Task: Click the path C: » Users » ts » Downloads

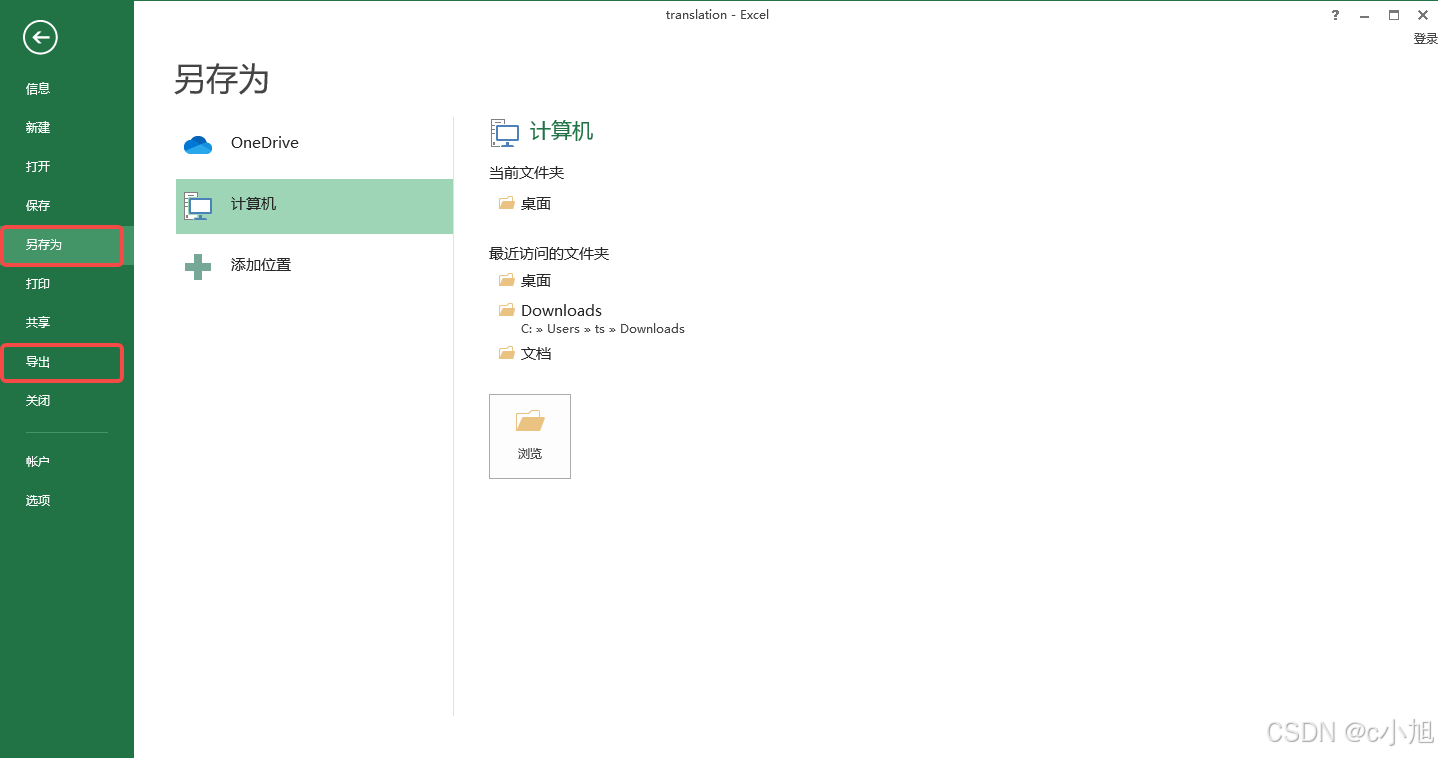Action: pos(603,329)
